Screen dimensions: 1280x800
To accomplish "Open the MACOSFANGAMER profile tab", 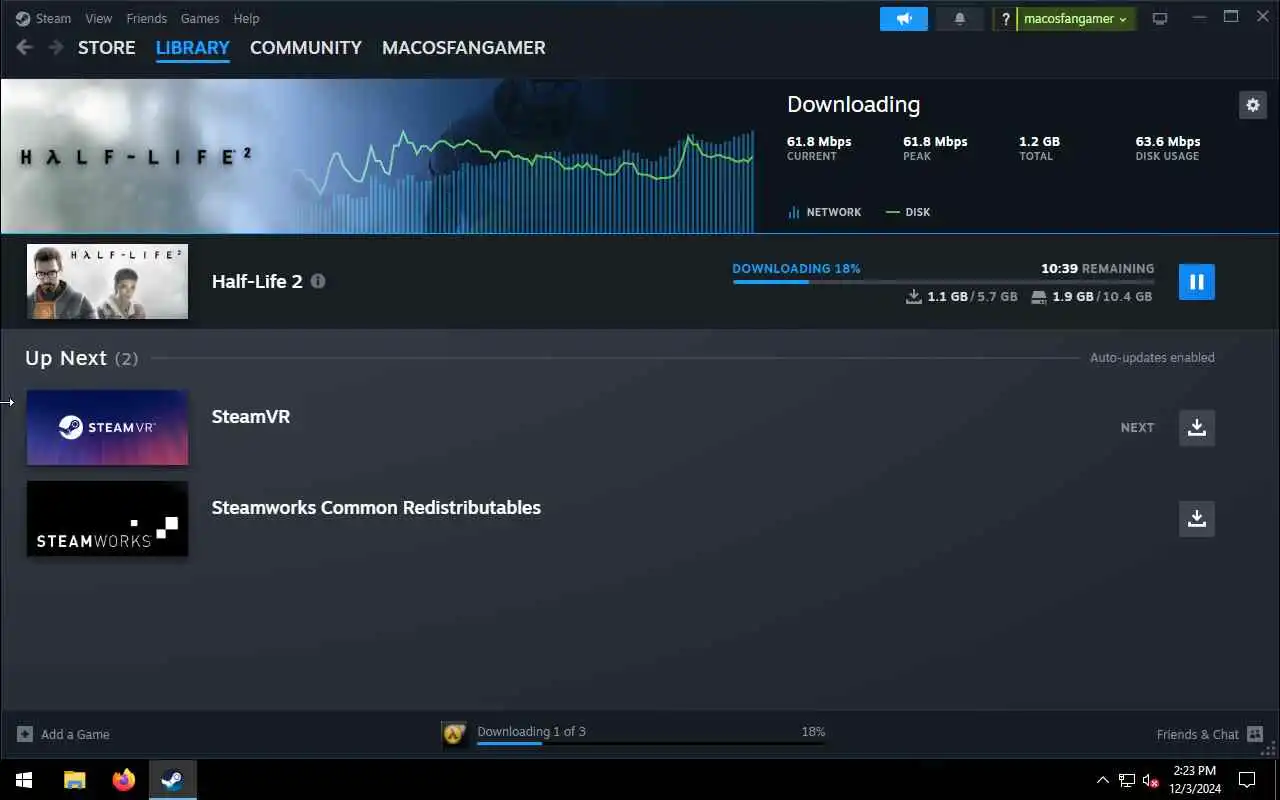I will coord(464,47).
